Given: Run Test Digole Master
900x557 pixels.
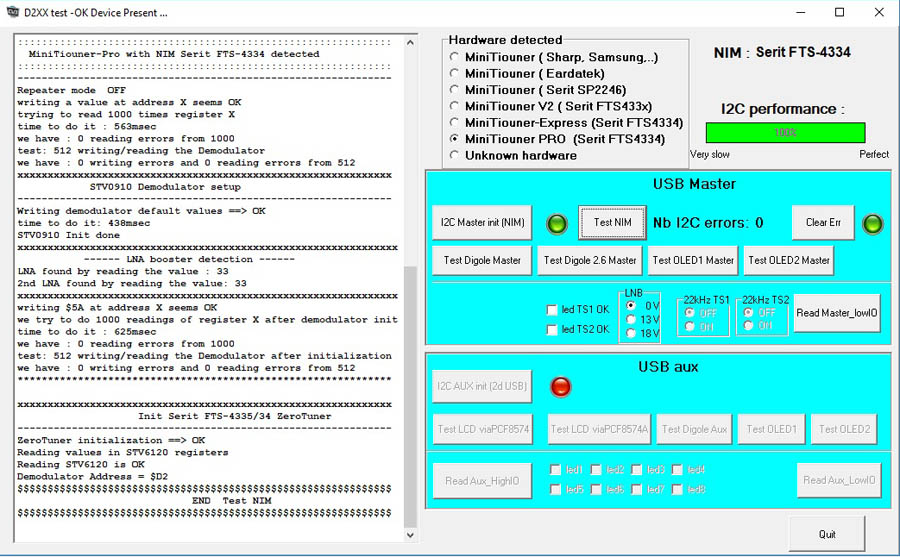Looking at the screenshot, I should [482, 260].
